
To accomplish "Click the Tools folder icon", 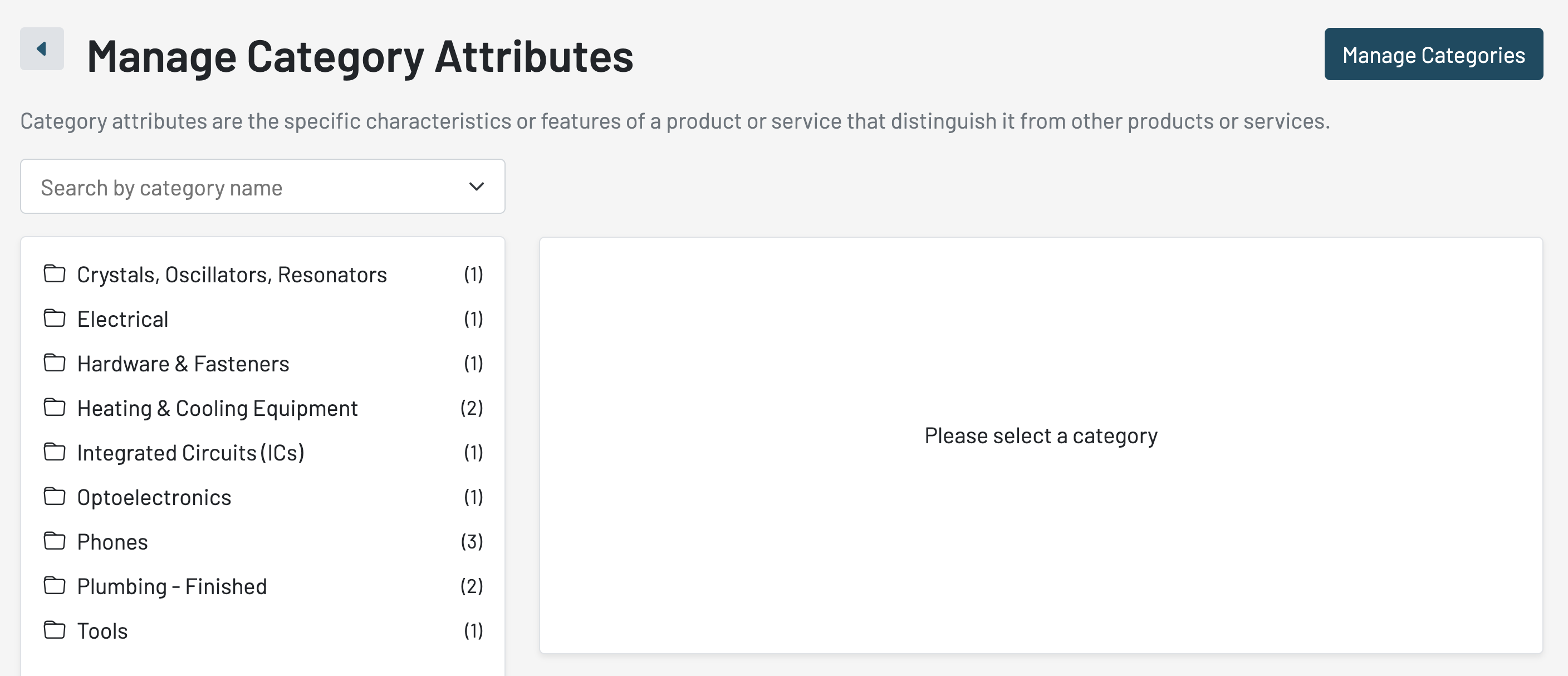I will (55, 630).
